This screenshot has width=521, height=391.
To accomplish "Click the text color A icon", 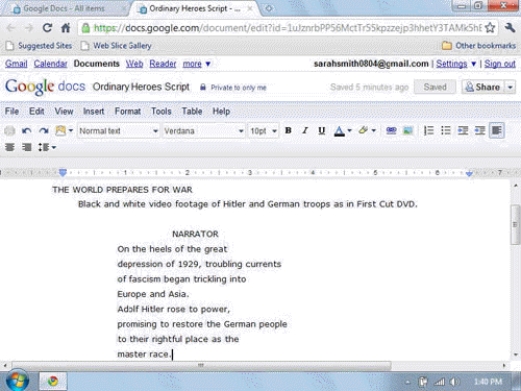I will [x=339, y=131].
